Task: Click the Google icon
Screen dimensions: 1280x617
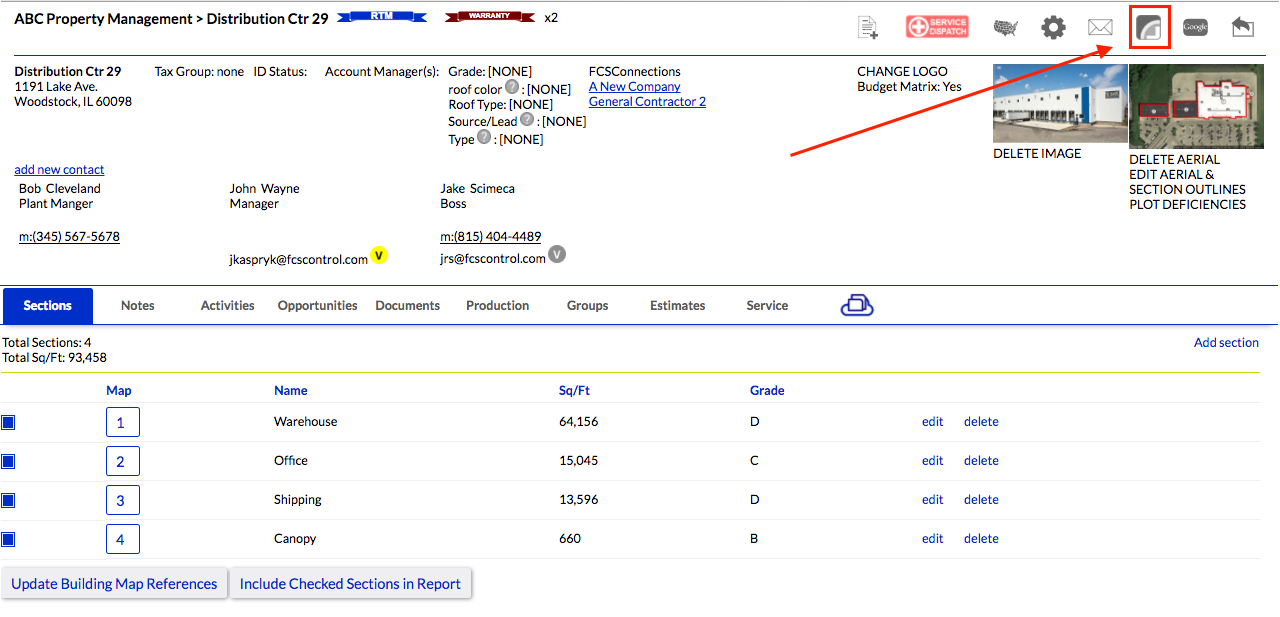Action: pyautogui.click(x=1195, y=28)
